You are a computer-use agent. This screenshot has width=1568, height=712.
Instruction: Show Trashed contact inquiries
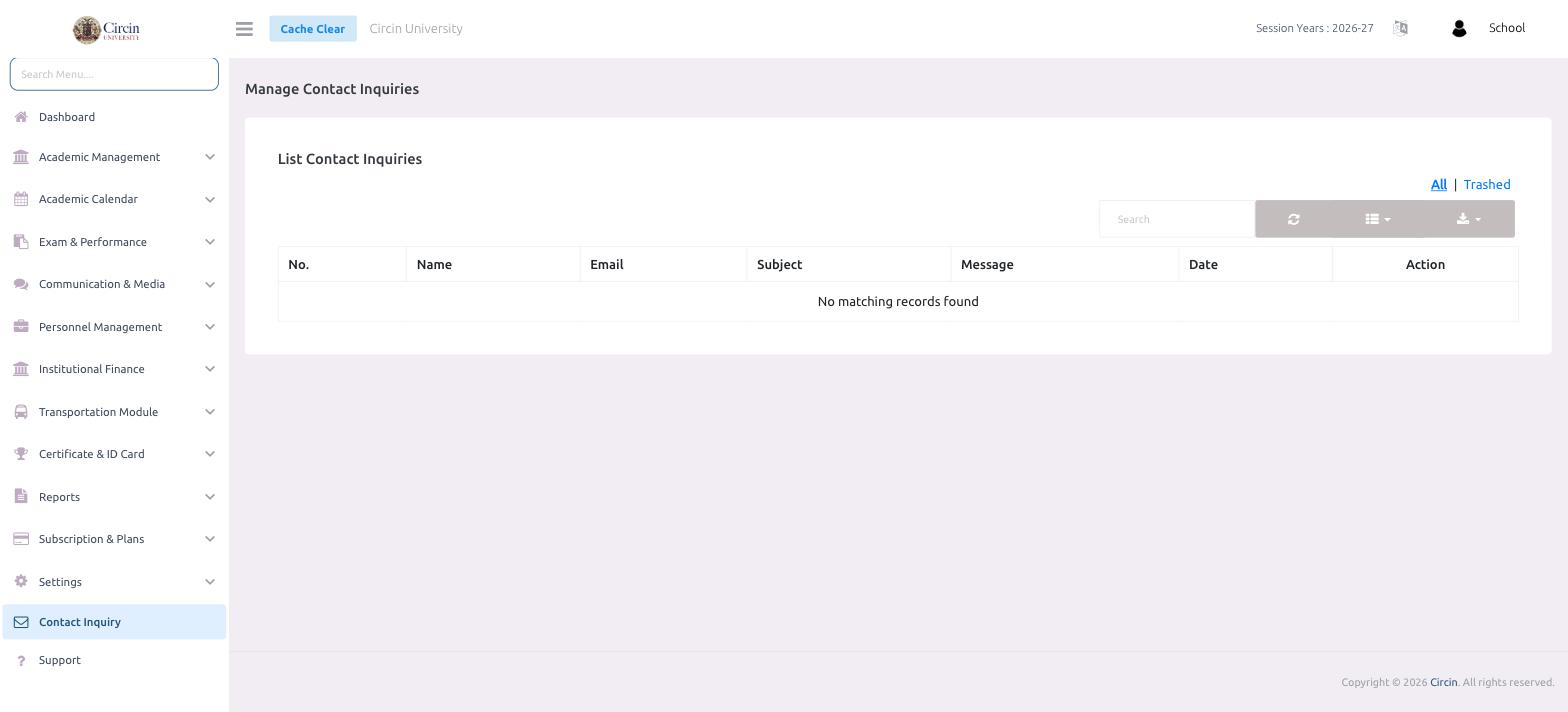tap(1487, 184)
